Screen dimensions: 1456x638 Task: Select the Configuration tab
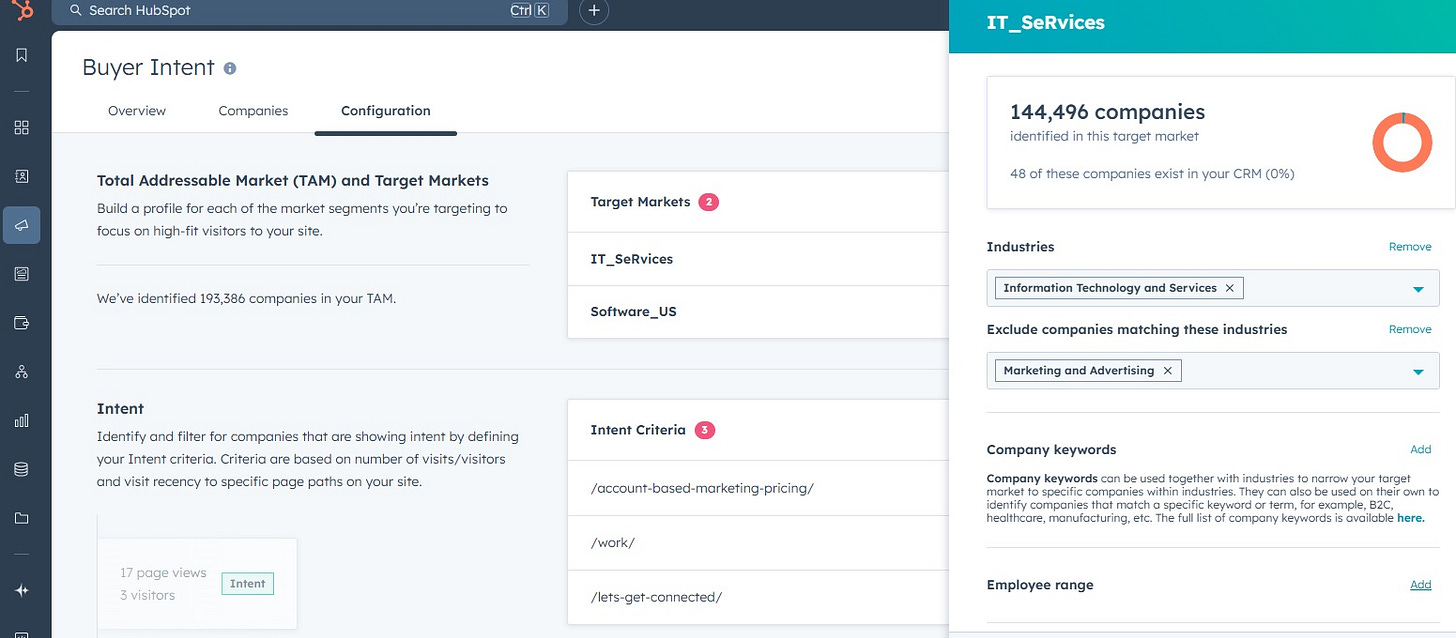tap(386, 111)
